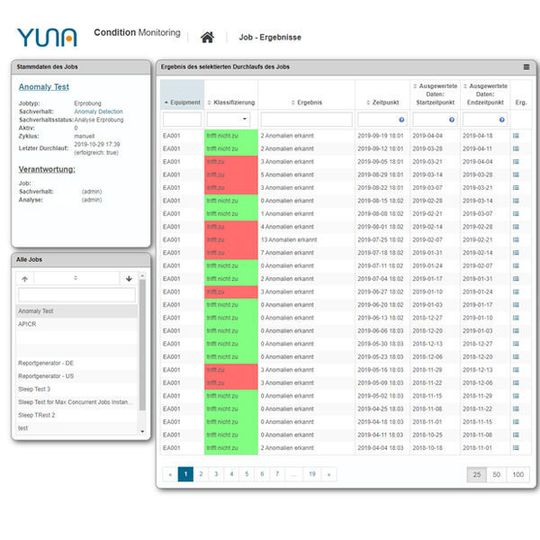Sort by Ausgewertete Daten Startzeitpunkt column
The width and height of the screenshot is (540, 540).
coord(435,94)
